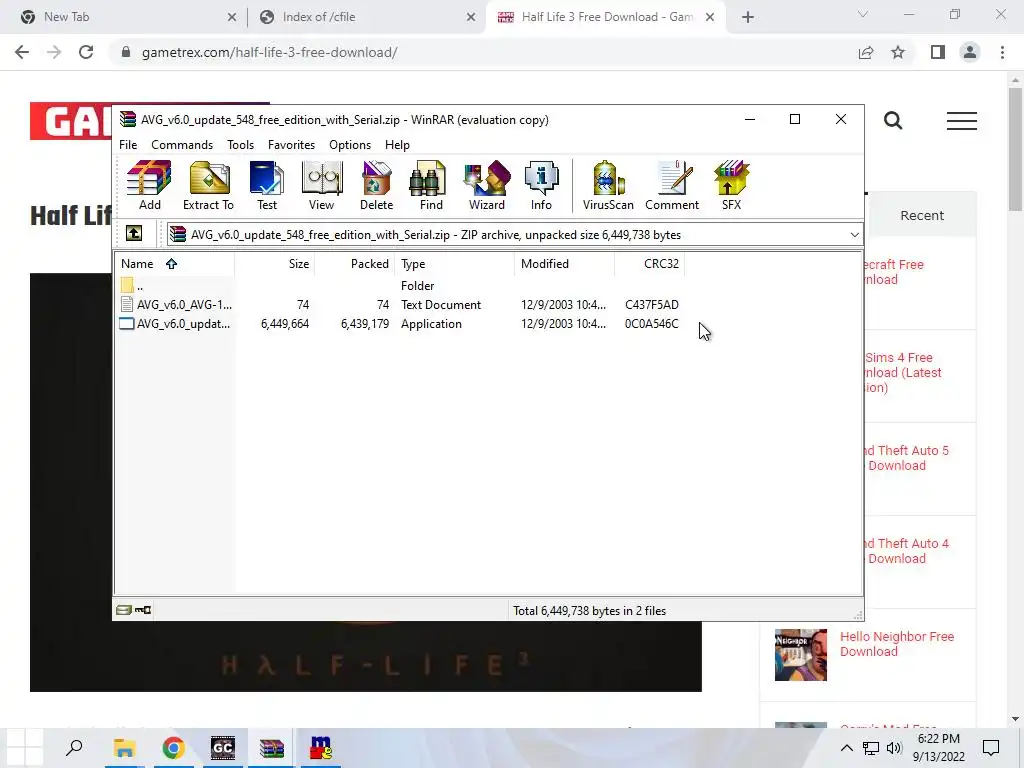Click the network tray icon
Viewport: 1024px width, 768px height.
point(871,748)
